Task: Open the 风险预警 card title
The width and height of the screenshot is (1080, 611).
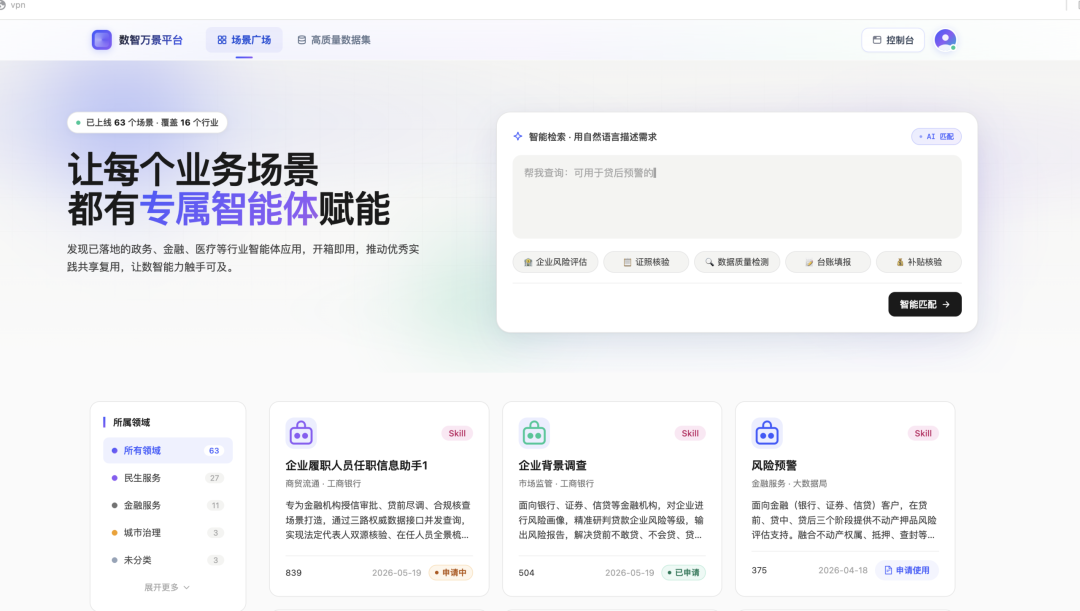Action: 773,466
